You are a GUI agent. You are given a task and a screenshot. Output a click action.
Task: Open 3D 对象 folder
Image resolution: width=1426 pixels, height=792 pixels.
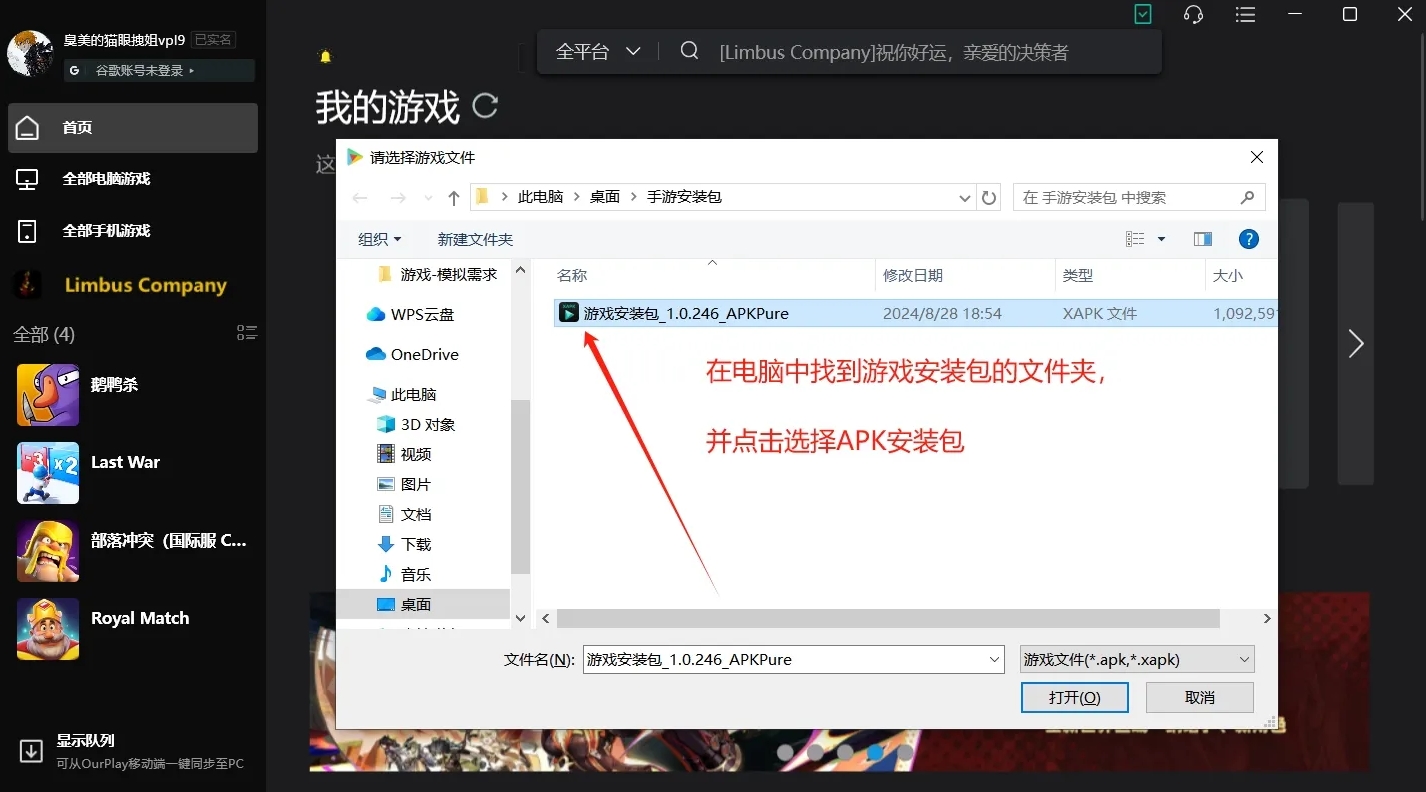416,424
